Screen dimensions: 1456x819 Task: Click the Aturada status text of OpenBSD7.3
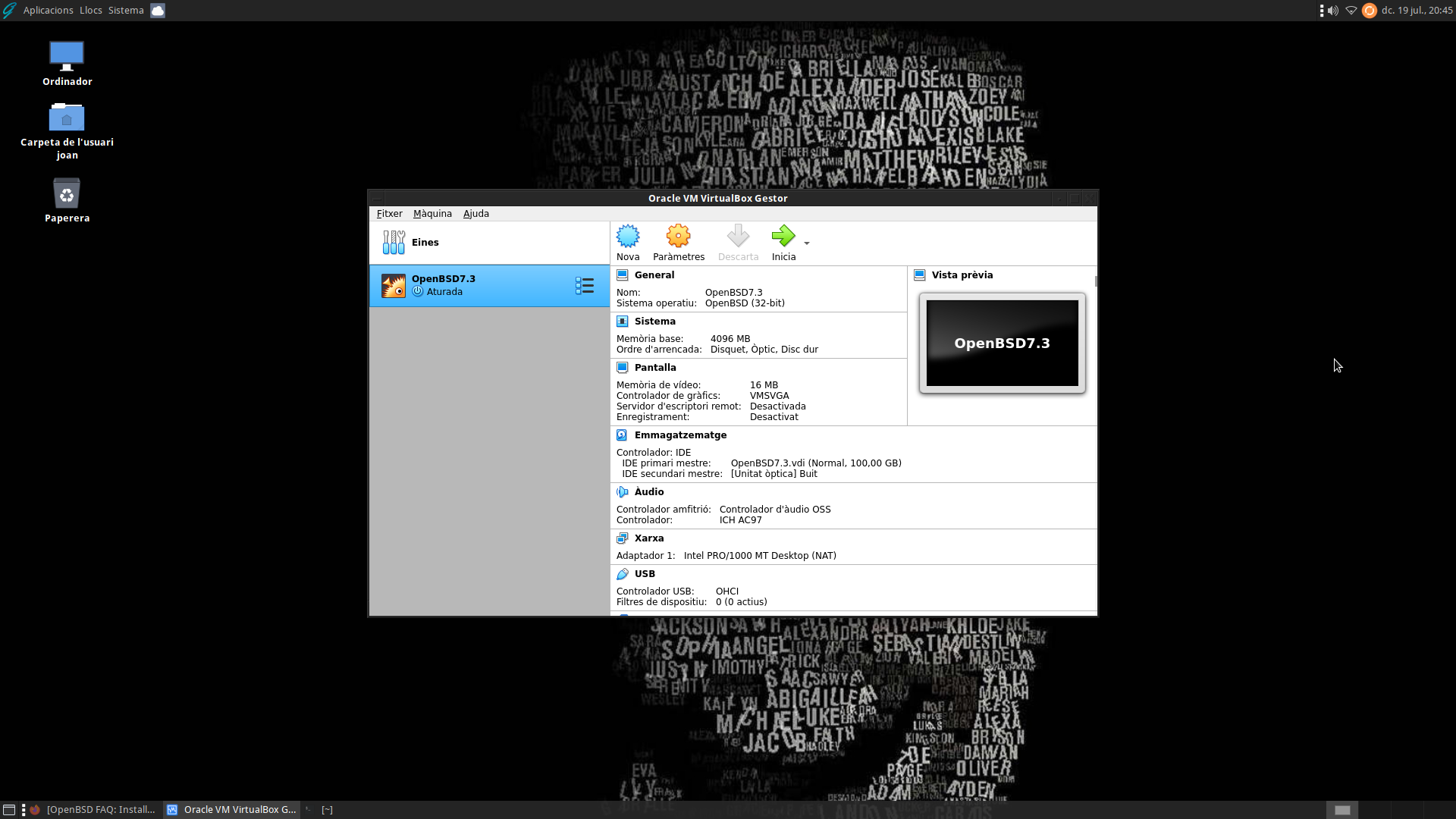click(444, 292)
